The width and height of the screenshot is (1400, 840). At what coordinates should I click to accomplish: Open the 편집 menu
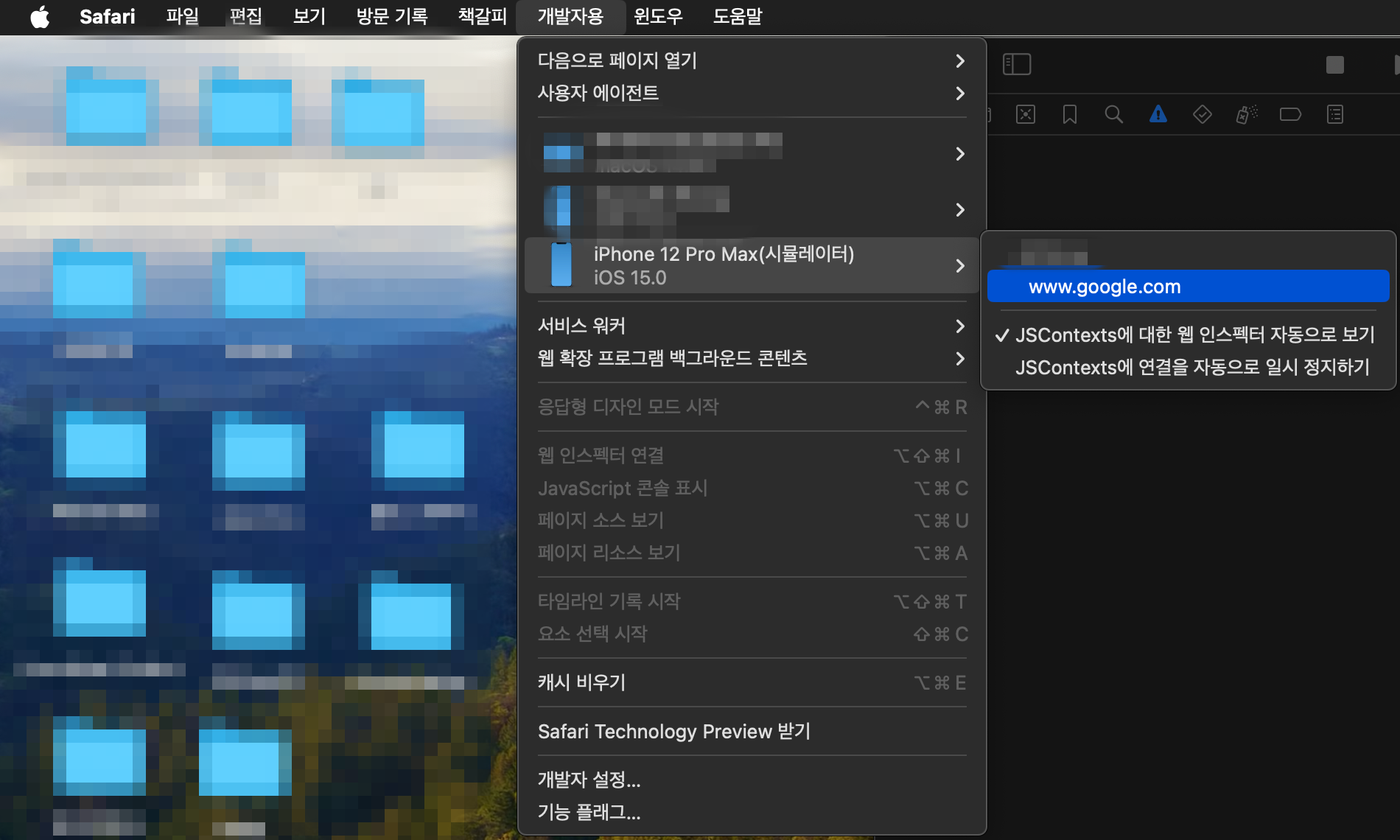pos(245,16)
